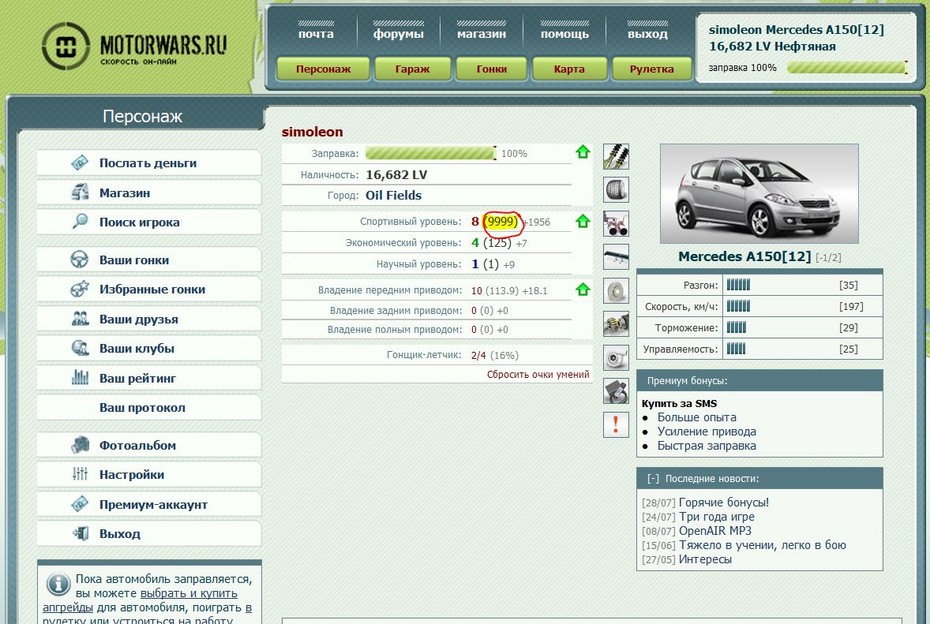Click the cash value 16,682 LV
Viewport: 930px width, 624px height.
(396, 175)
